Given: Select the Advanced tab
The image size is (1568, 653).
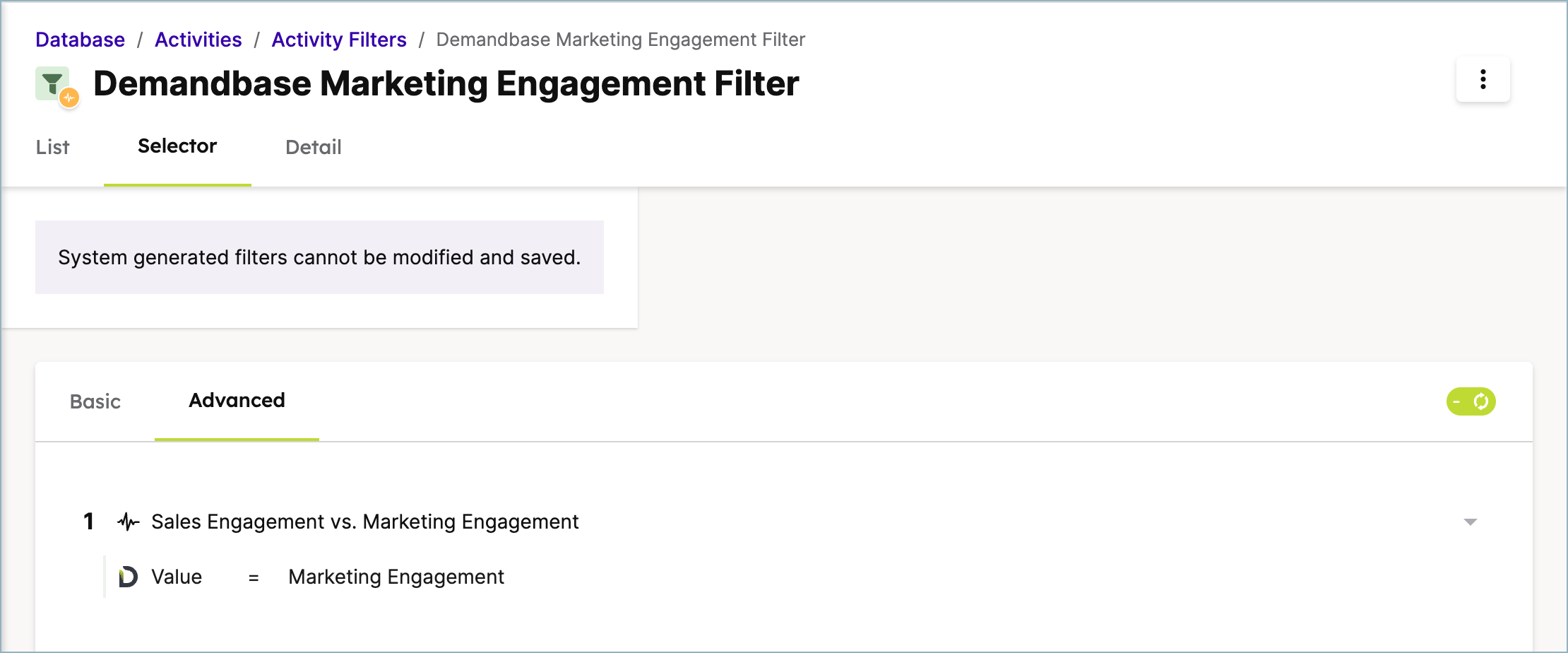Looking at the screenshot, I should (237, 401).
